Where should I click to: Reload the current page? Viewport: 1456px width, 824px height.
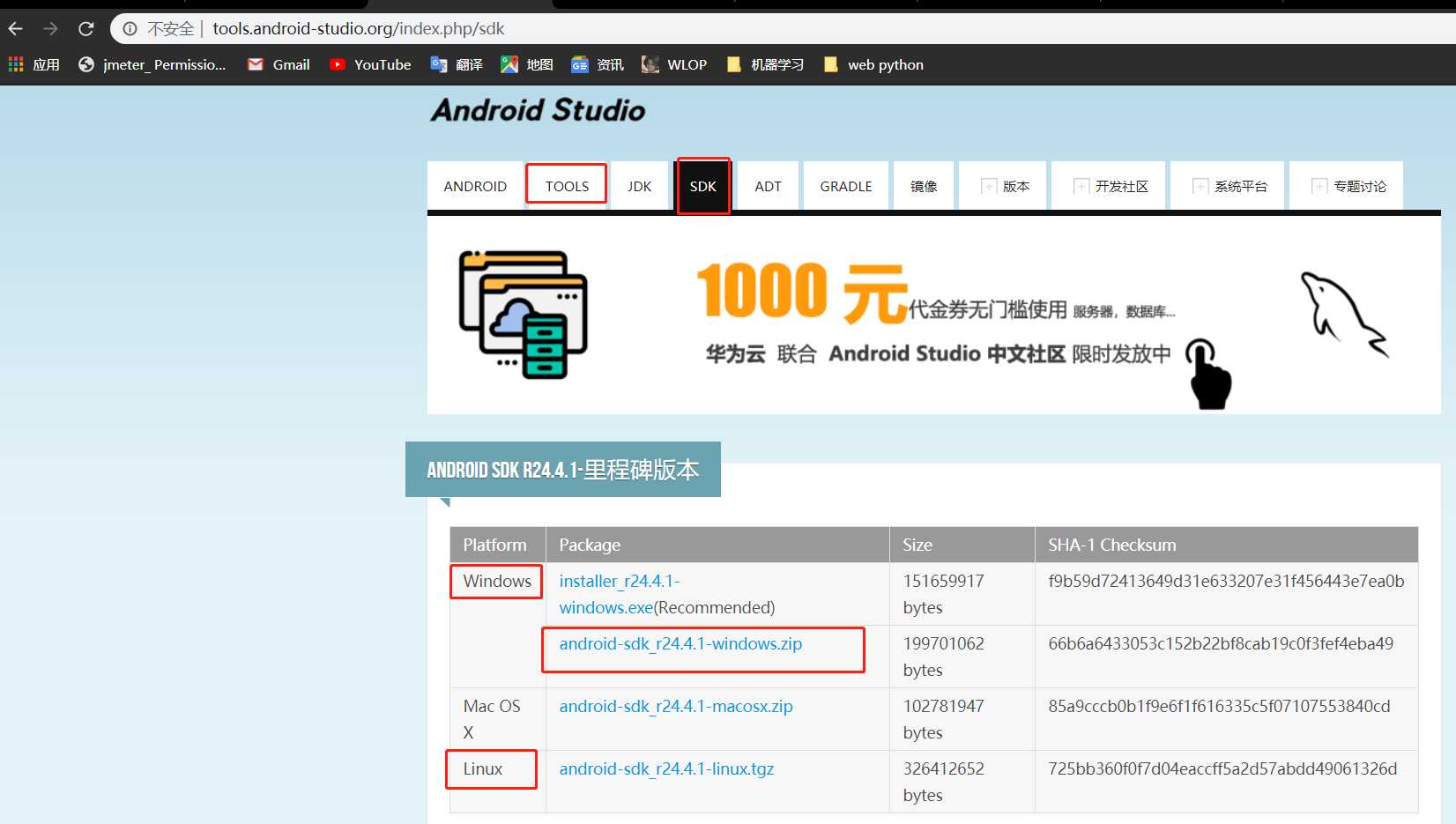[x=86, y=29]
